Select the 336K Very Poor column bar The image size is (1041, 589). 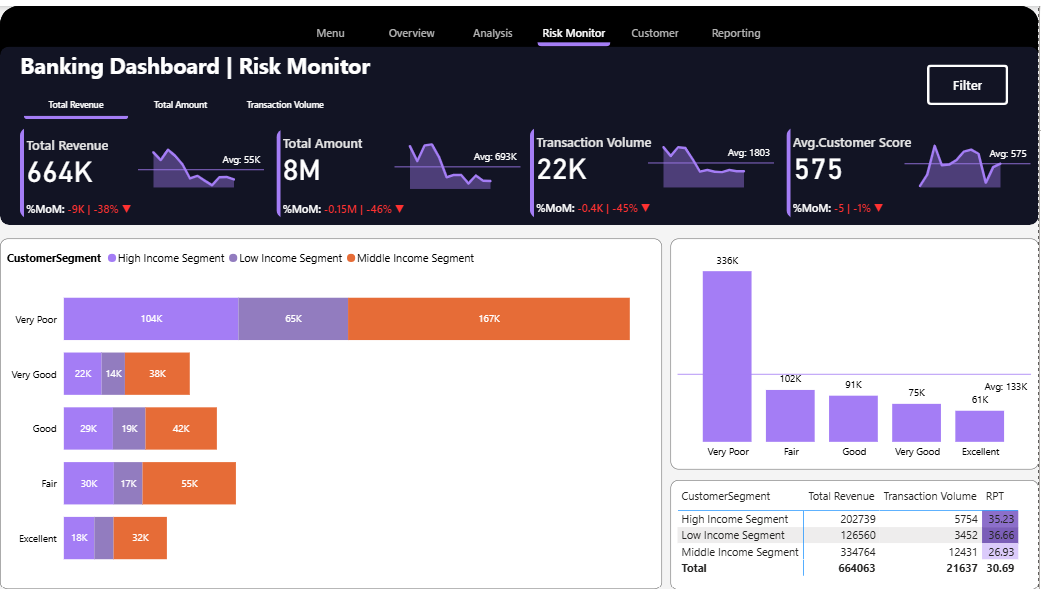(727, 356)
